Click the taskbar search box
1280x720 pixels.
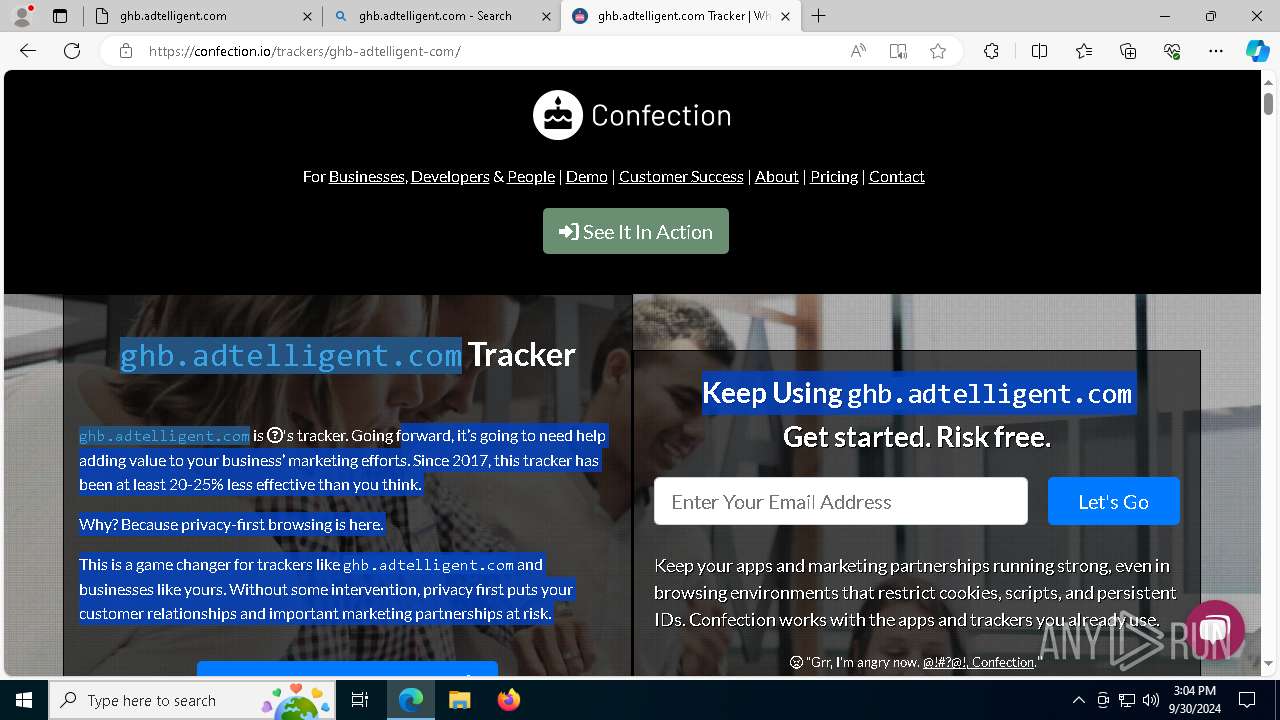click(x=194, y=700)
